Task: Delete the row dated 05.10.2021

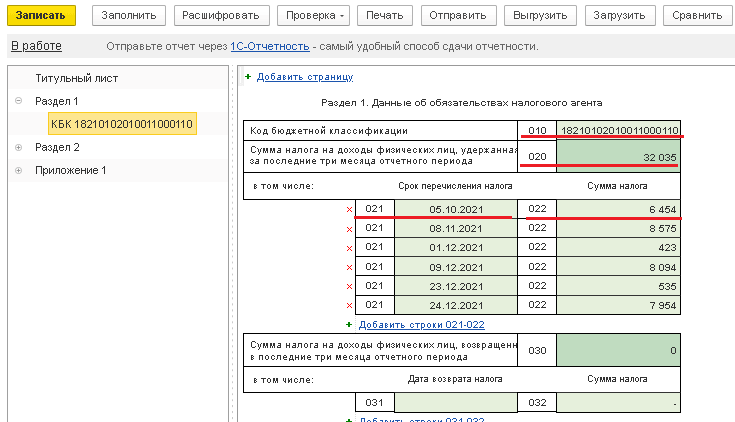Action: point(349,209)
